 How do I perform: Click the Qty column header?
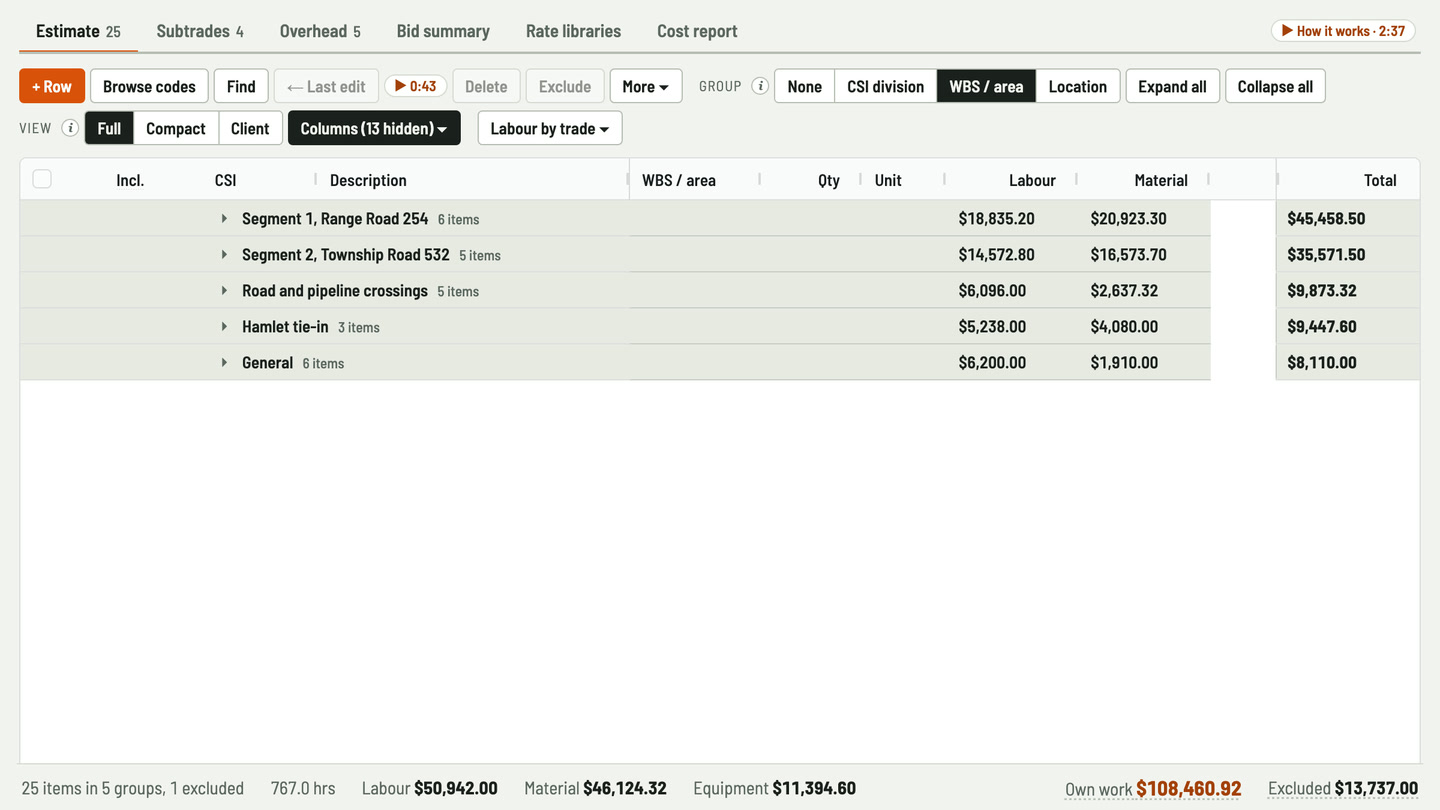(x=829, y=180)
